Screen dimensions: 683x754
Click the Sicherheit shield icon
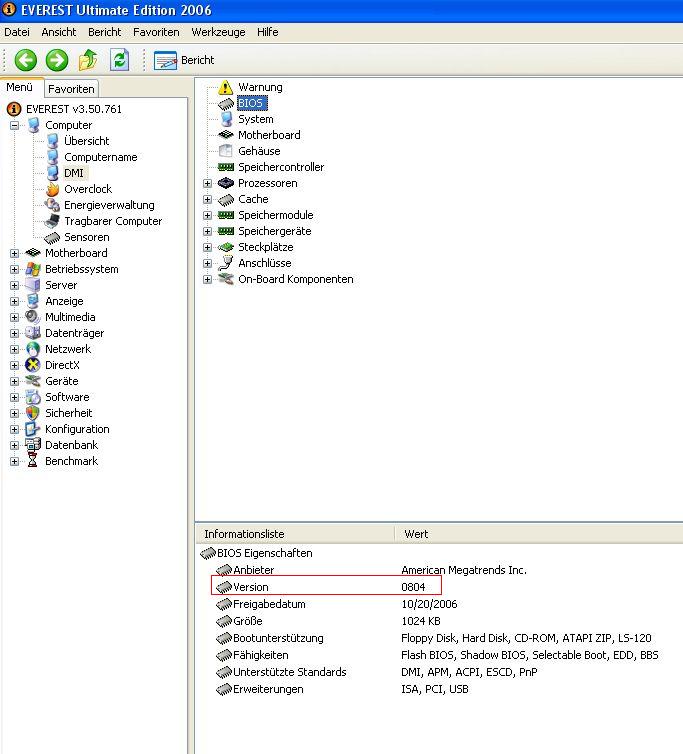click(x=33, y=413)
